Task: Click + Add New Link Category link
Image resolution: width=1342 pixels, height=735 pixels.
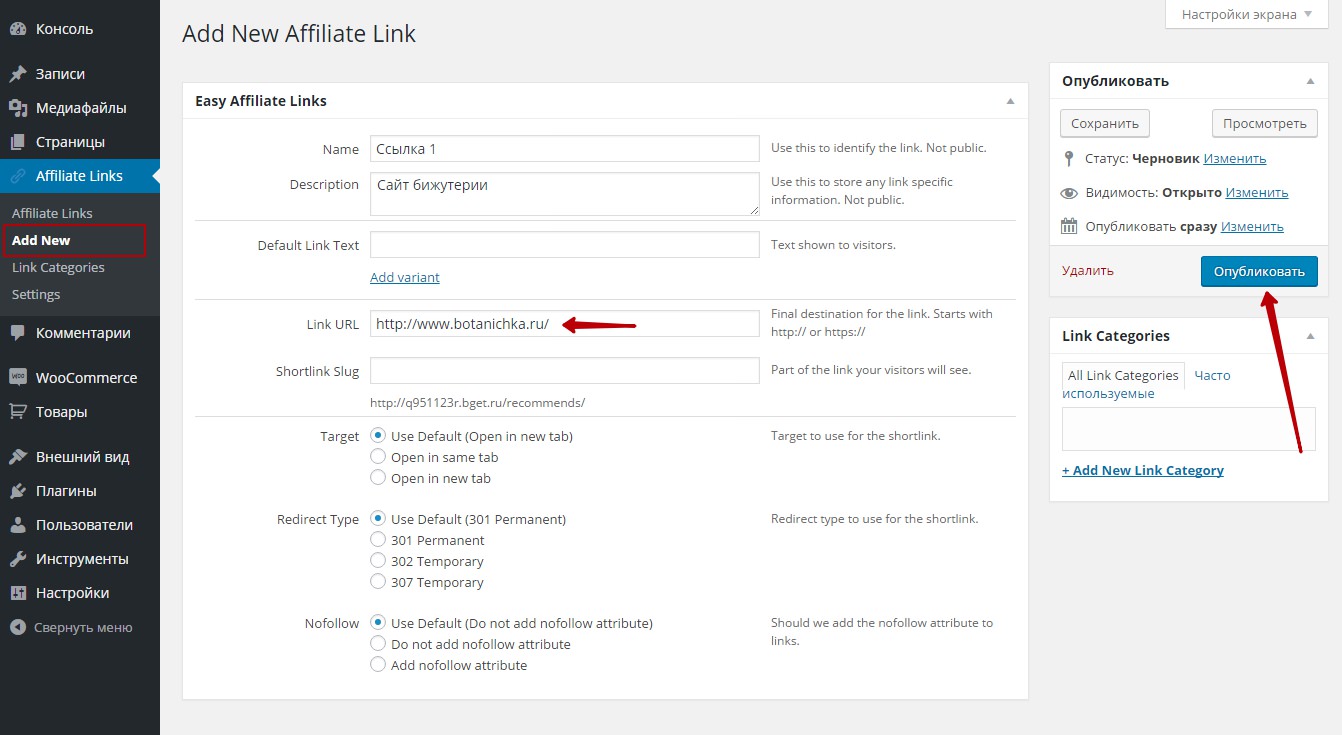Action: (1143, 470)
